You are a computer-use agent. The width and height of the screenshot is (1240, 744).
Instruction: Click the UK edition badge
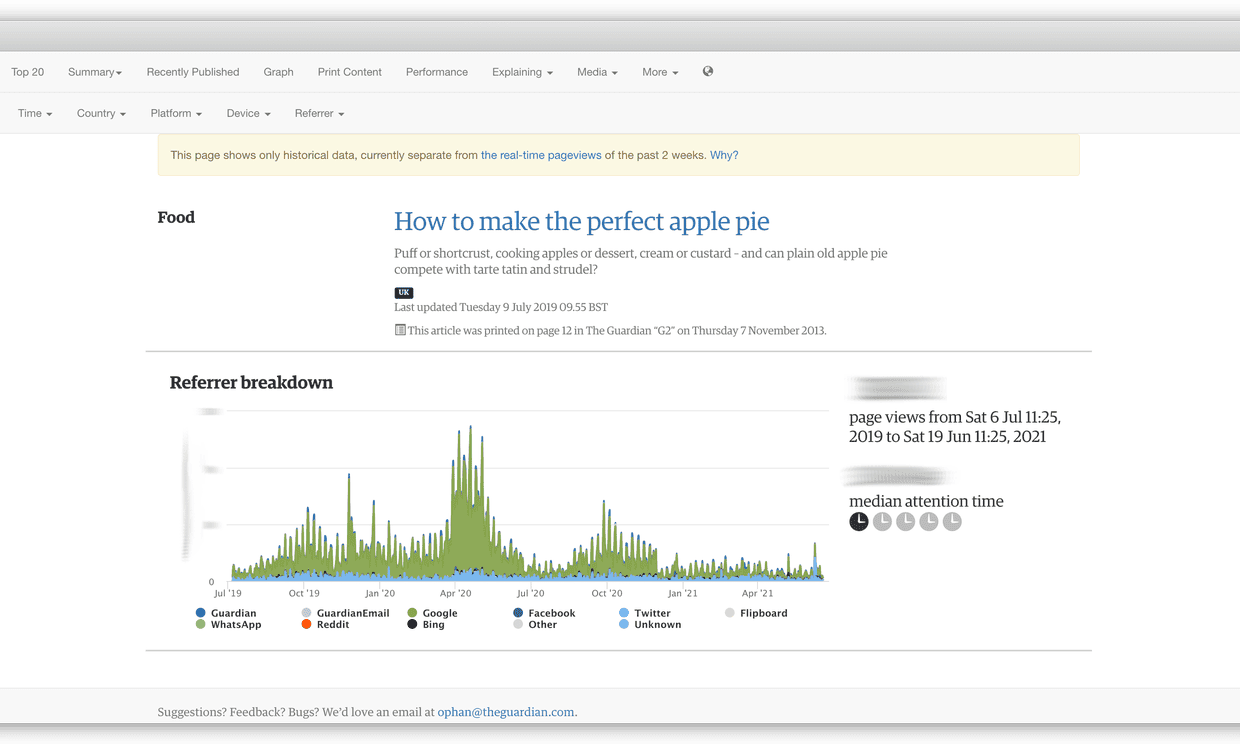(x=403, y=293)
